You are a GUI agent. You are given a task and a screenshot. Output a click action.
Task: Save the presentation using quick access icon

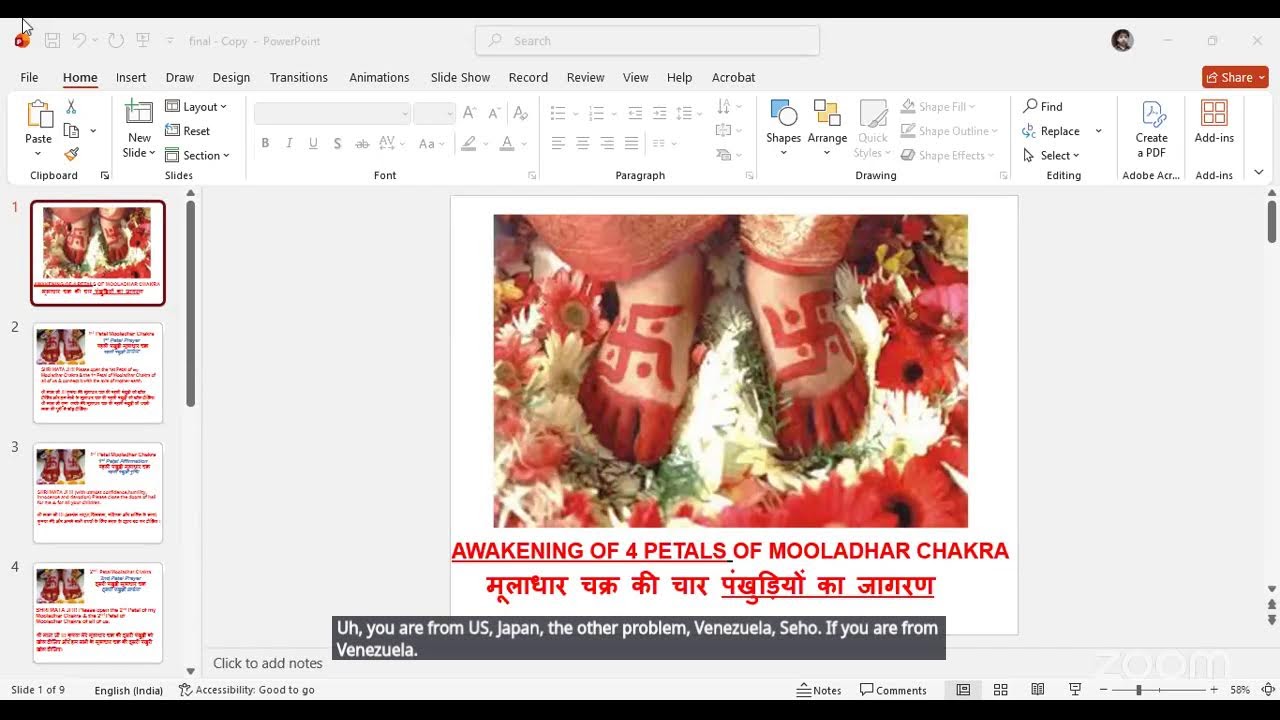point(53,41)
